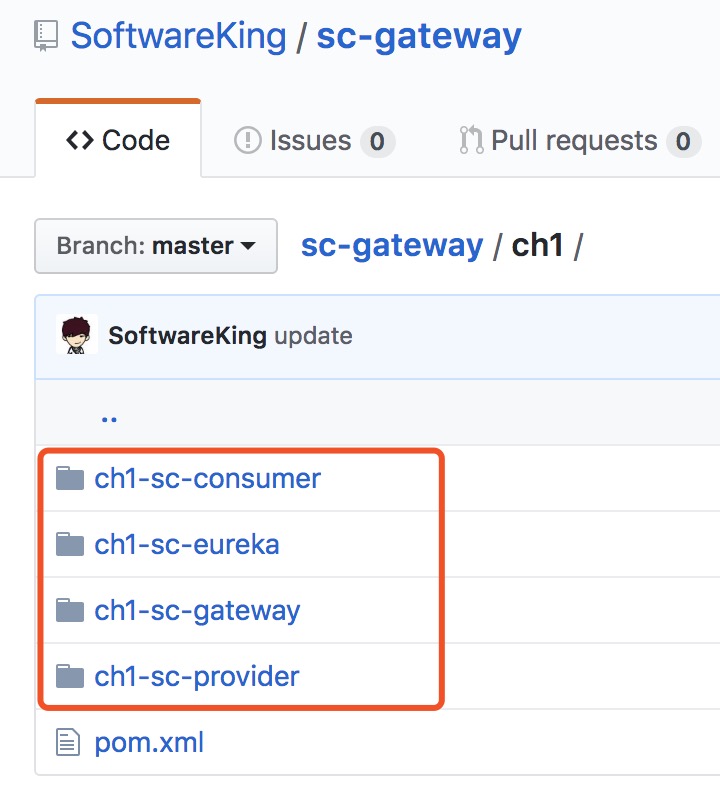Open the Issues tab
The width and height of the screenshot is (720, 798).
point(313,141)
